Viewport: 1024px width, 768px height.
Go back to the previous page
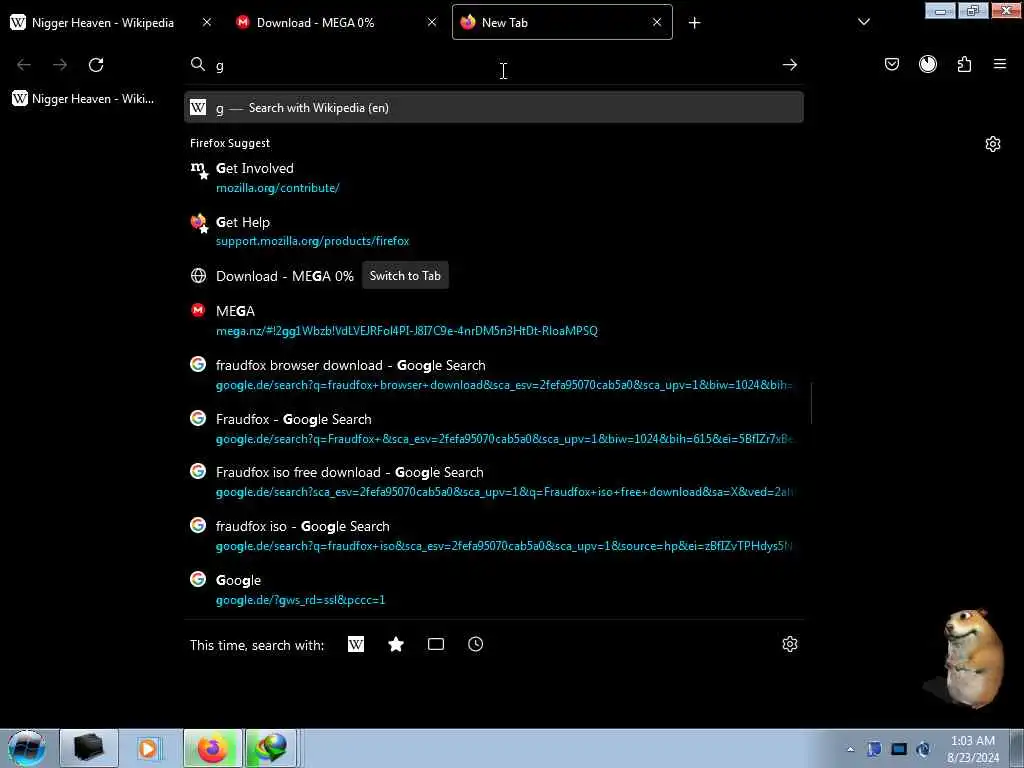[24, 65]
